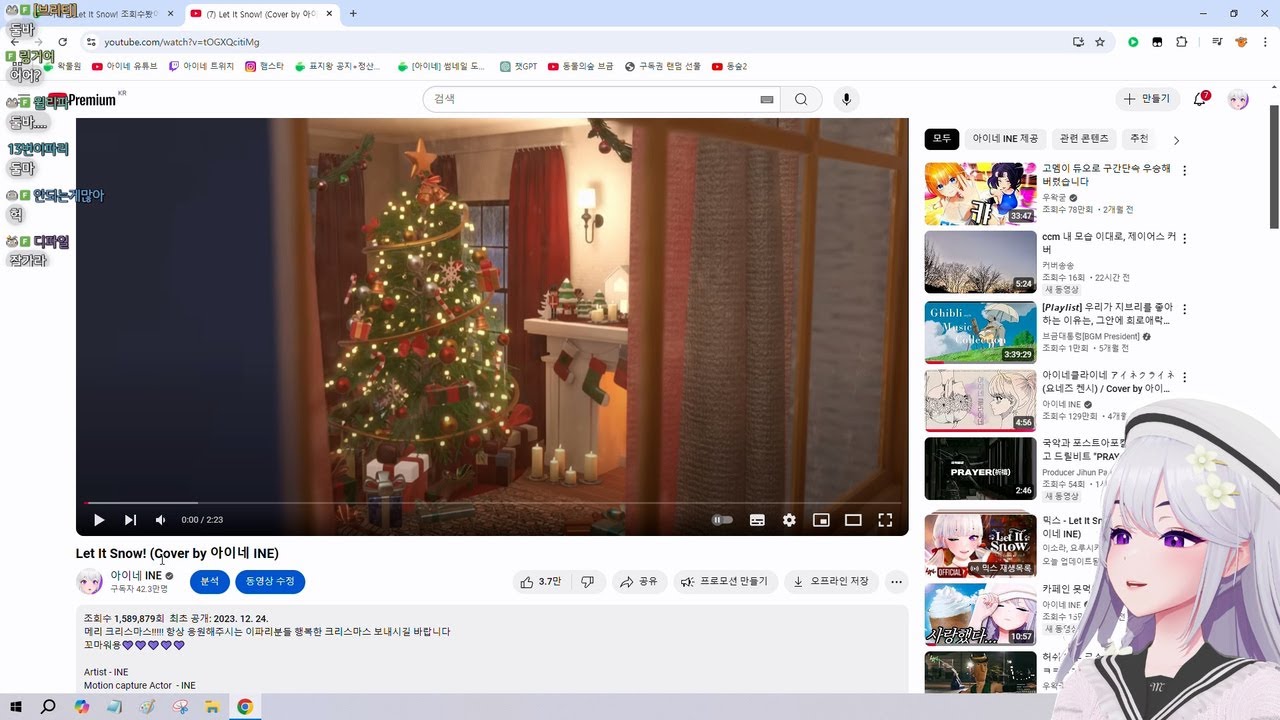This screenshot has width=1280, height=720.
Task: Enter fullscreen video mode
Action: tap(885, 520)
